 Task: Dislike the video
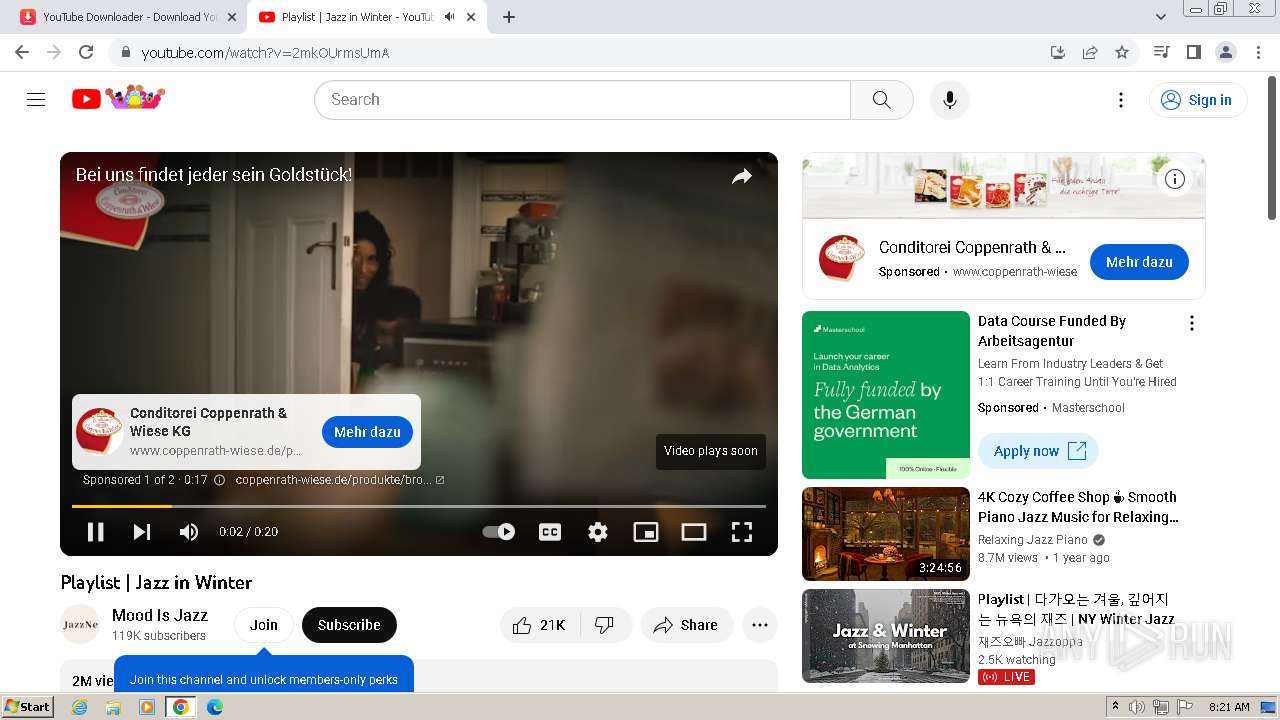tap(605, 625)
